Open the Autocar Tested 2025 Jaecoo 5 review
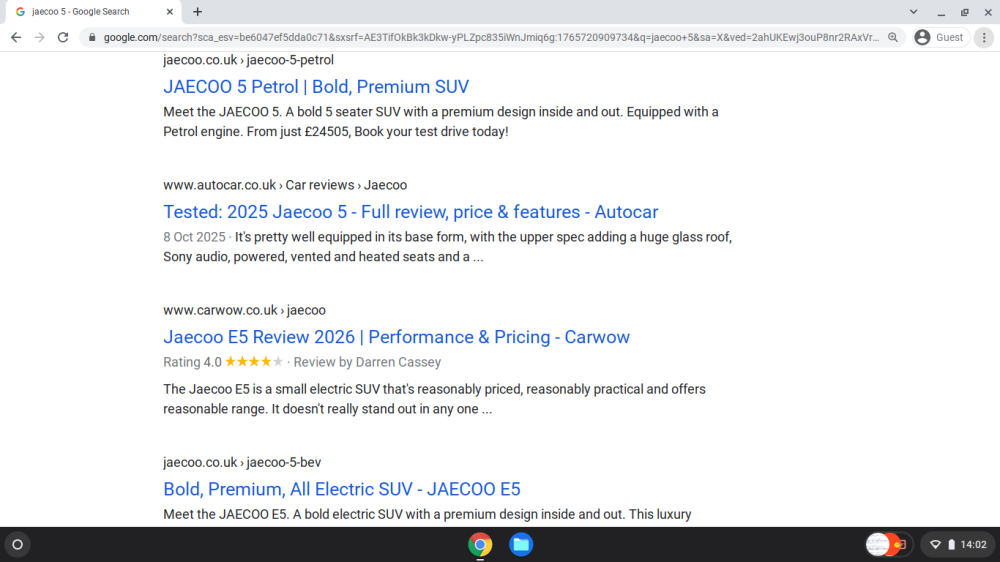Screen dimensions: 1000x562 pos(411,212)
